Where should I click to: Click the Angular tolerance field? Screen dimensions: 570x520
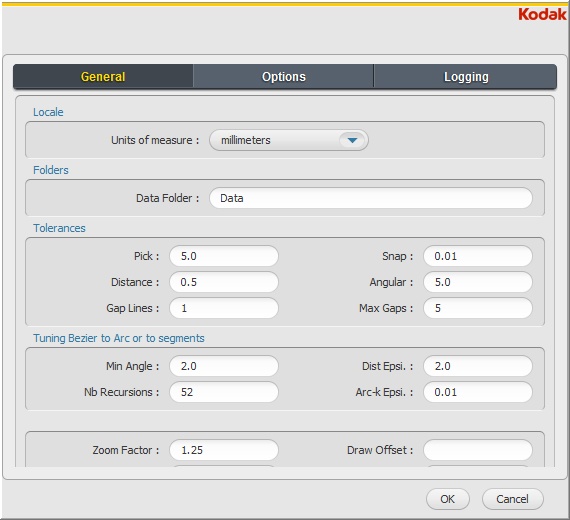[x=478, y=282]
